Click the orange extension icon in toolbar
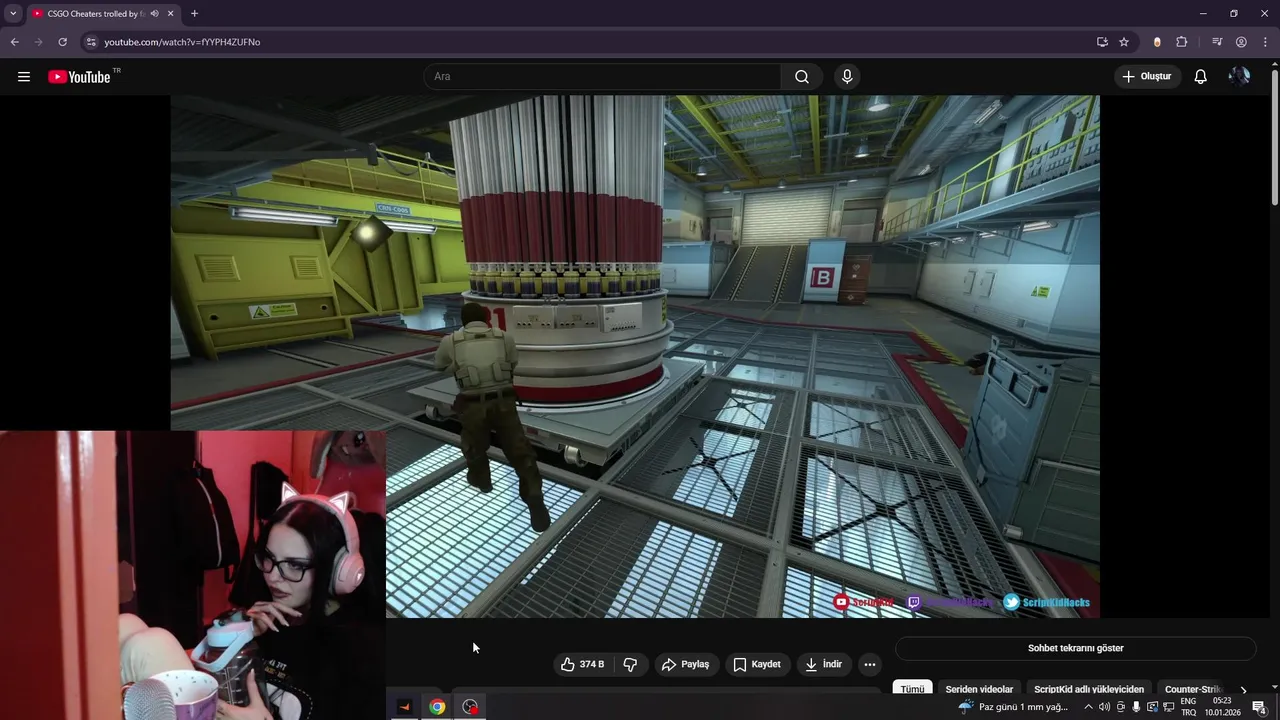The image size is (1280, 720). pyautogui.click(x=1157, y=42)
